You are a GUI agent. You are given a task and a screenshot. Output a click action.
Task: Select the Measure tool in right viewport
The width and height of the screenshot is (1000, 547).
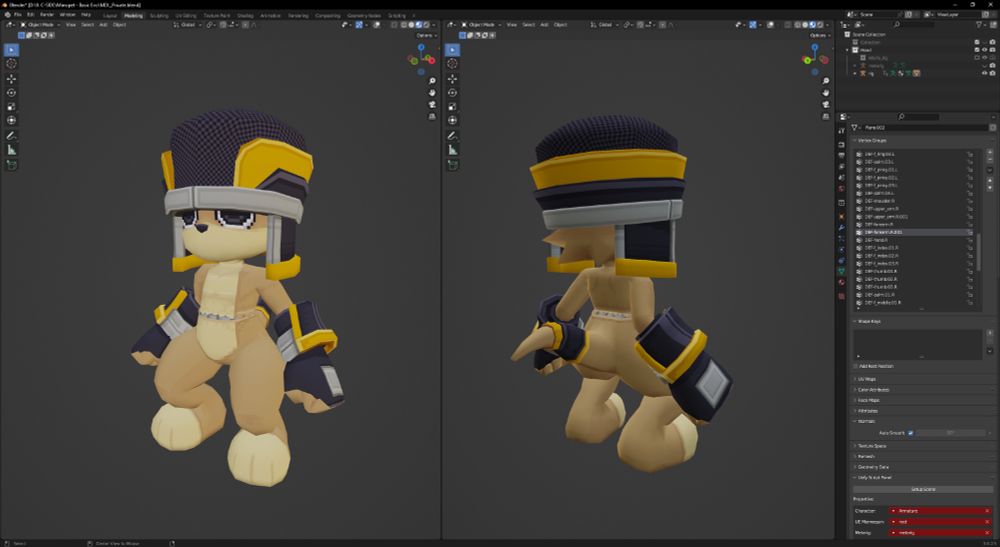(452, 150)
